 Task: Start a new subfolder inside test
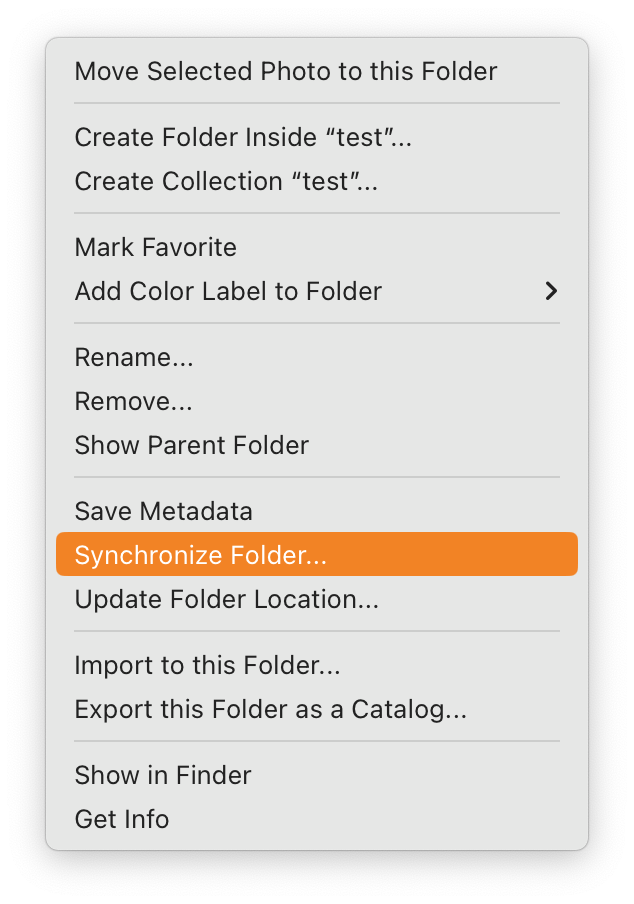point(243,138)
